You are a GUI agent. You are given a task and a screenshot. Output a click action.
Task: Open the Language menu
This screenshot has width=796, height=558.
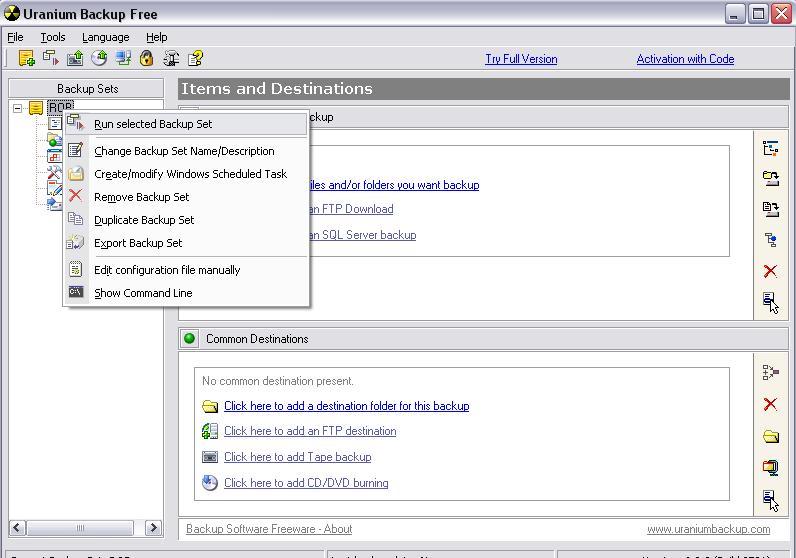(x=106, y=37)
